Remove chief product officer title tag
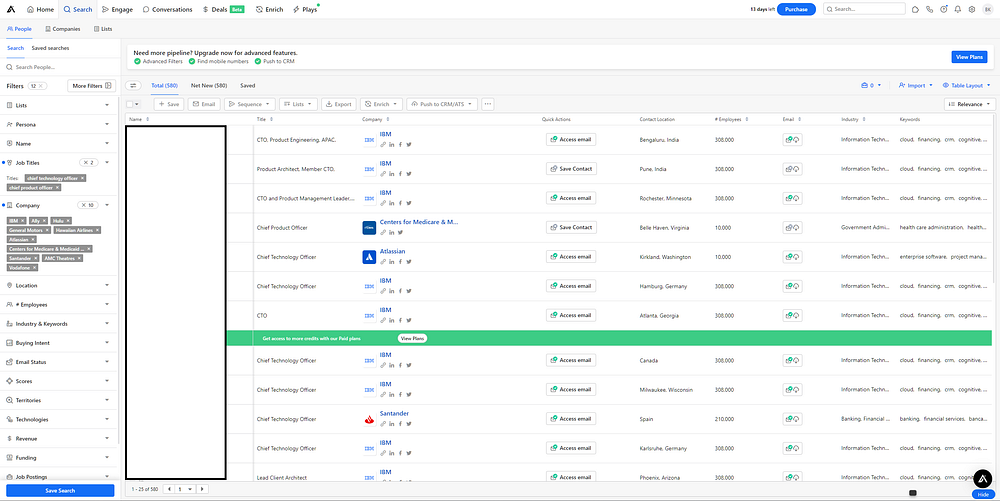This screenshot has width=1000, height=501. coord(58,187)
